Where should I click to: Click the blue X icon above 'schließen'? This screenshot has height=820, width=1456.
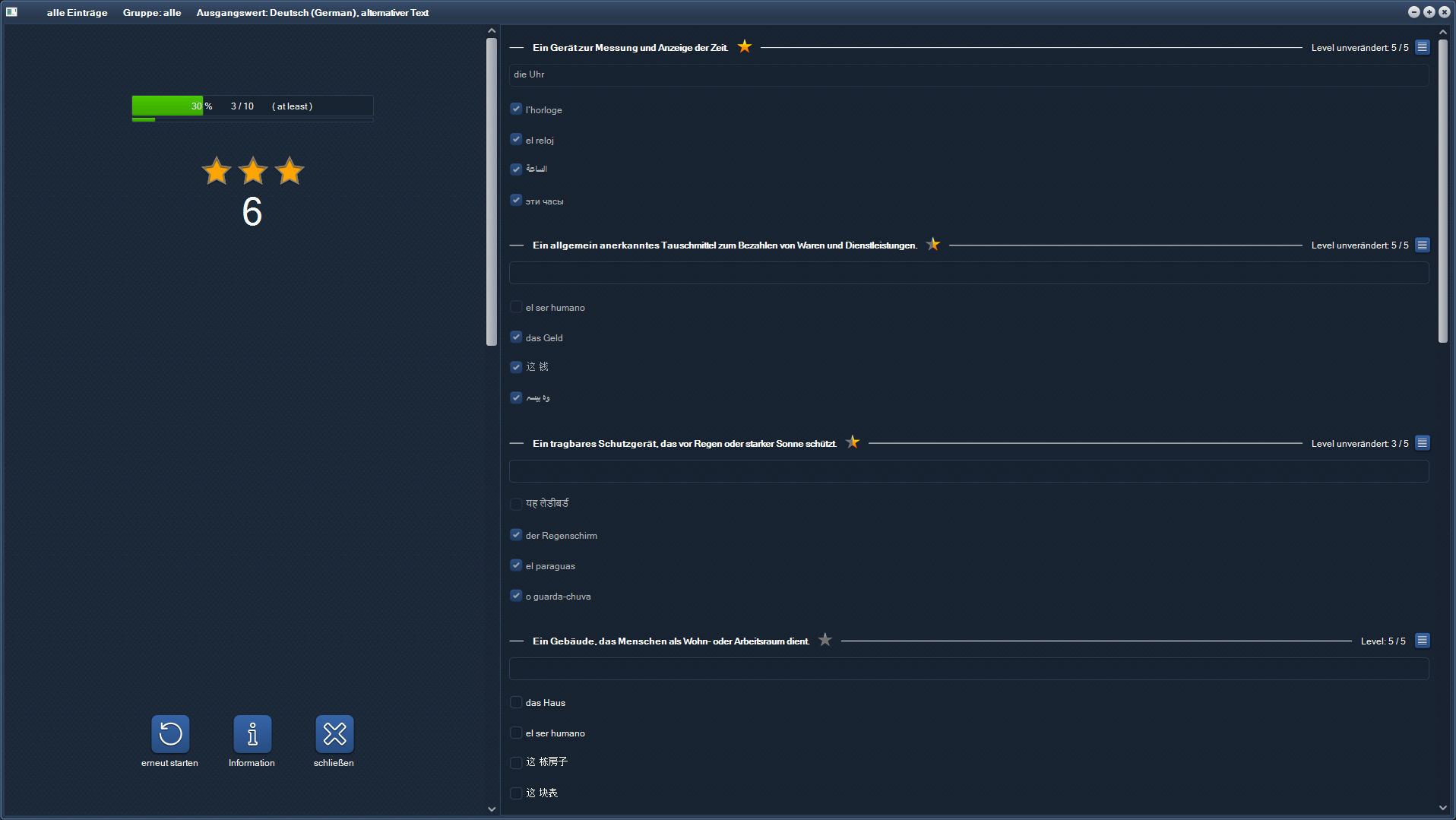pos(334,734)
